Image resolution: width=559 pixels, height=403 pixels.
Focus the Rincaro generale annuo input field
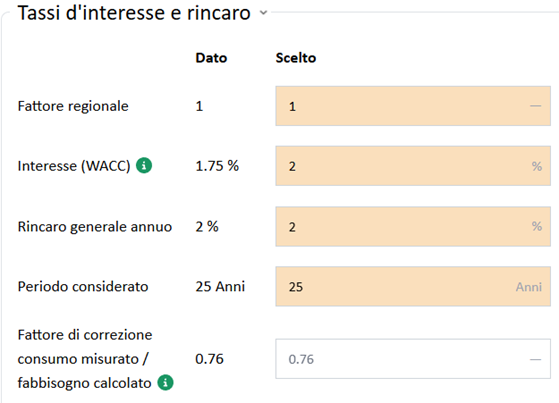point(413,226)
